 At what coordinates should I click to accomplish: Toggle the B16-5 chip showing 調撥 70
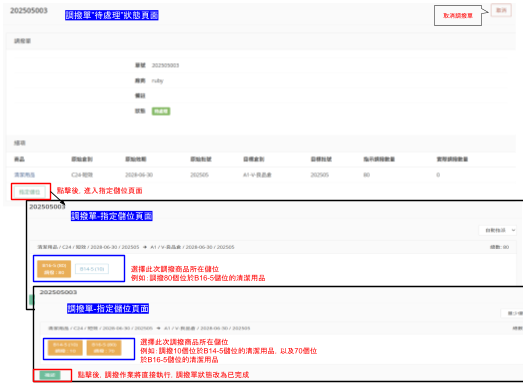pyautogui.click(x=104, y=348)
